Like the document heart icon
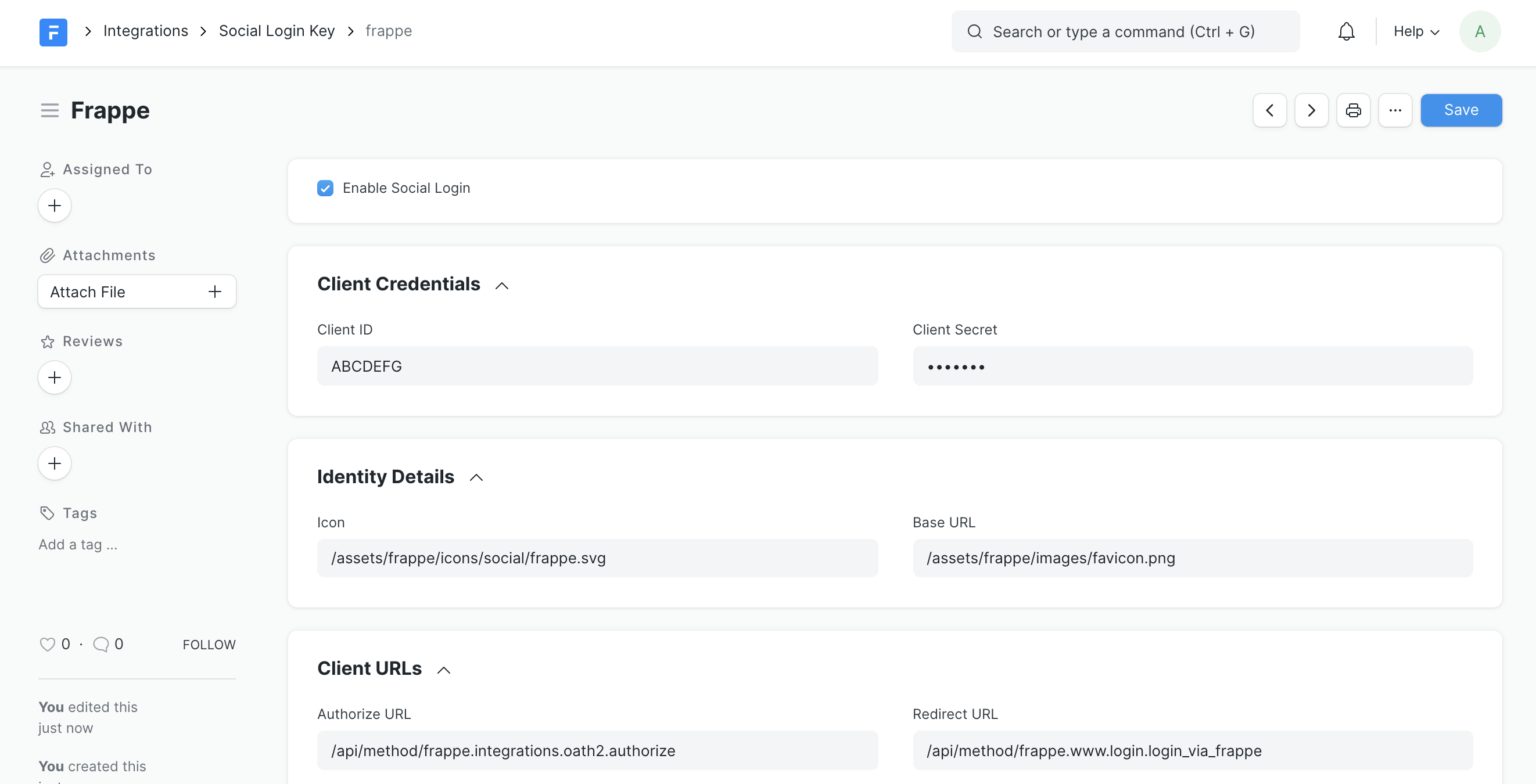Viewport: 1536px width, 784px height. (x=47, y=645)
